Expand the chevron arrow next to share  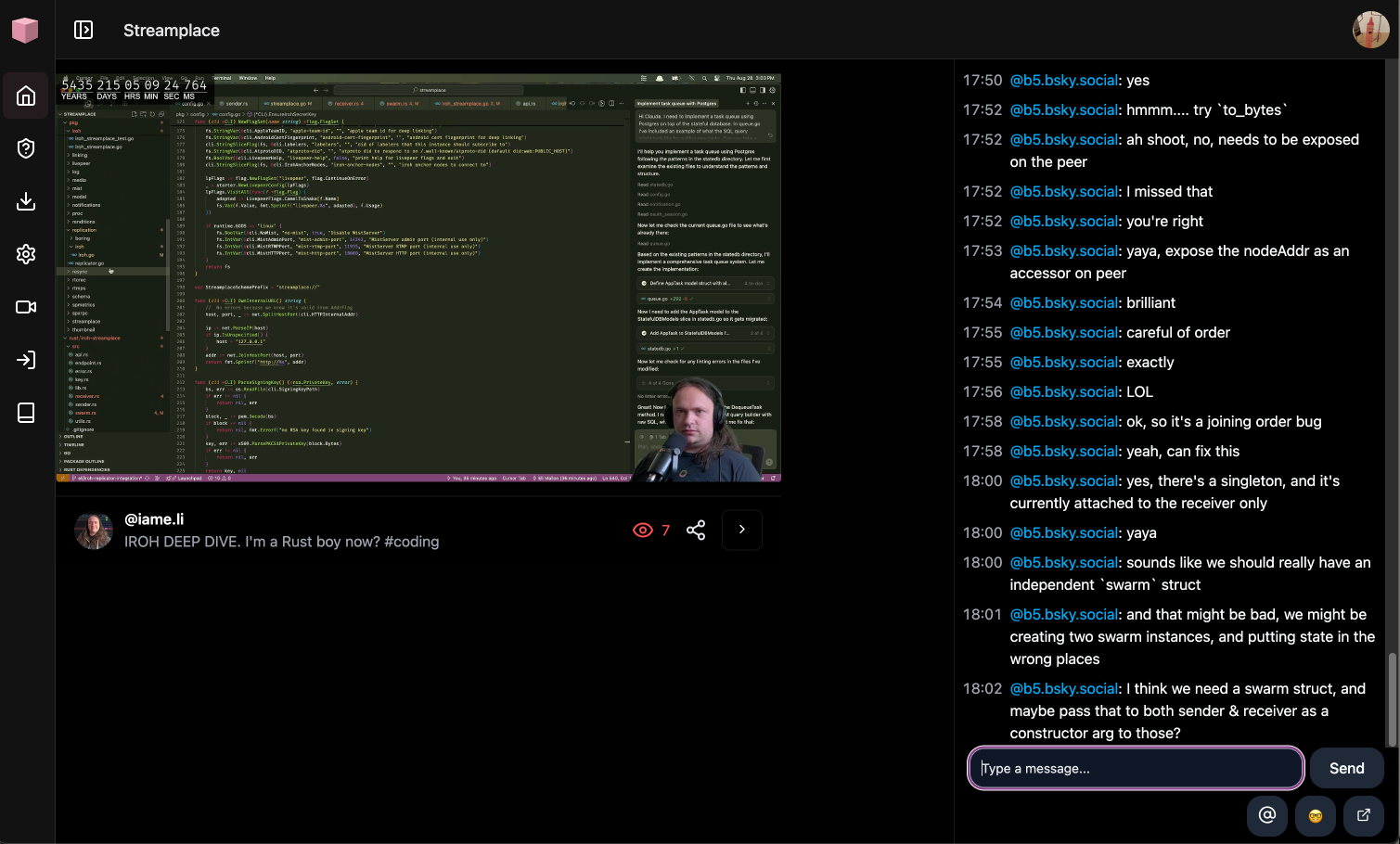point(742,530)
